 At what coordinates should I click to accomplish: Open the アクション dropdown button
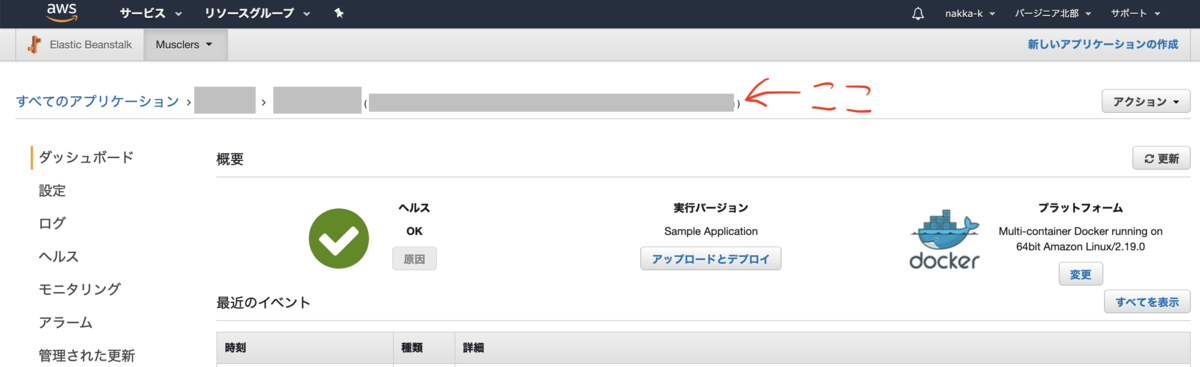[1146, 101]
